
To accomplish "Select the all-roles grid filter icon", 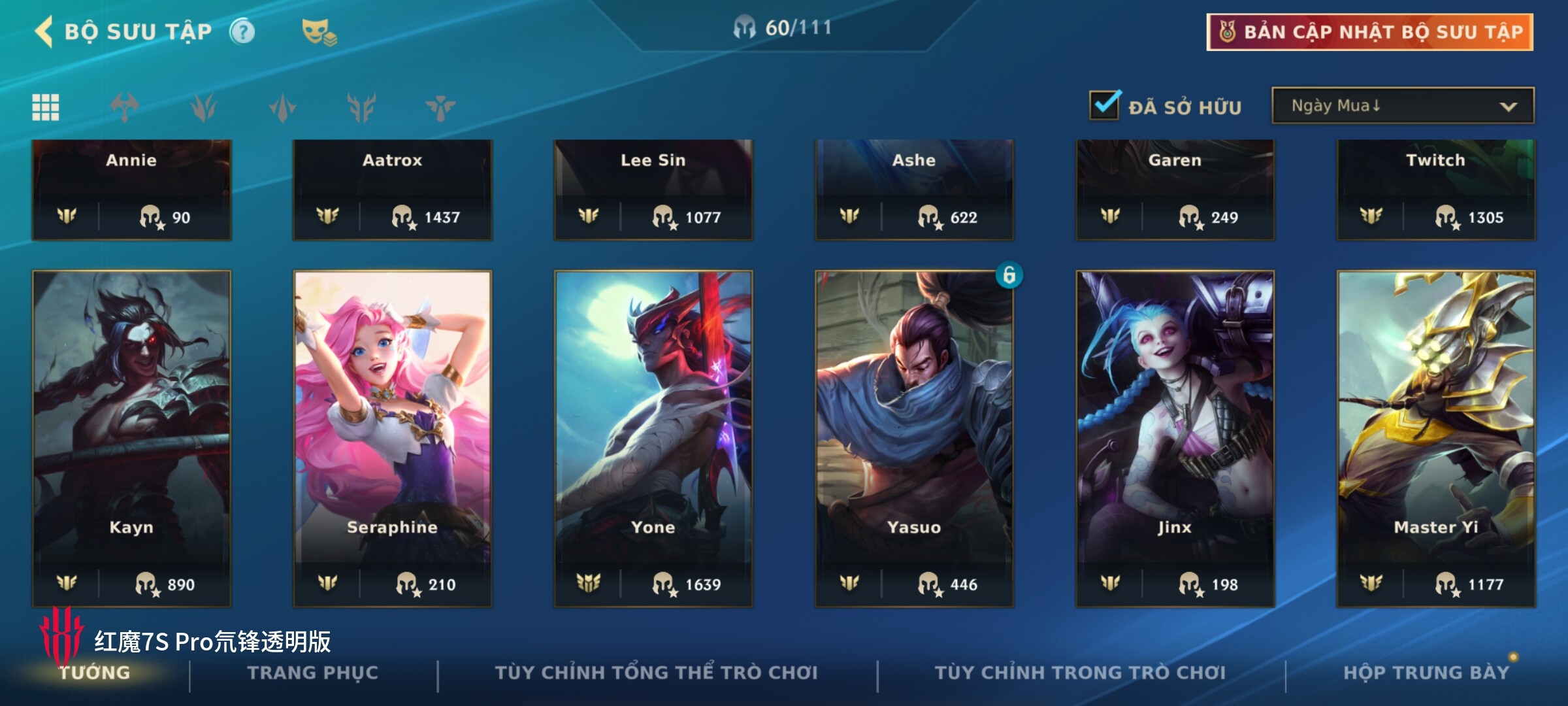I will pos(46,107).
